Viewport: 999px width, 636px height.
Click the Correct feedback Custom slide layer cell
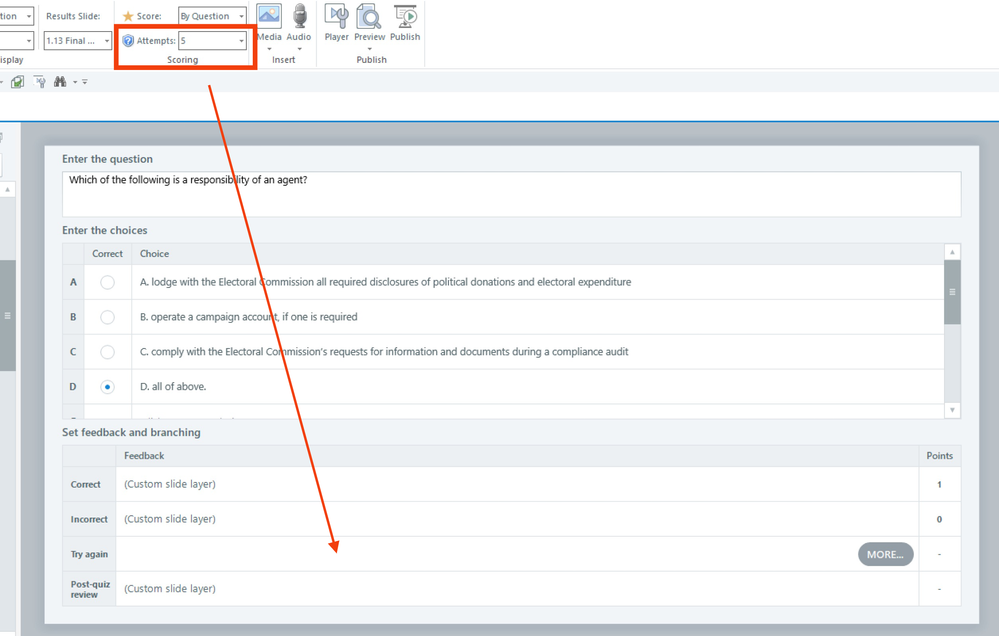(517, 484)
